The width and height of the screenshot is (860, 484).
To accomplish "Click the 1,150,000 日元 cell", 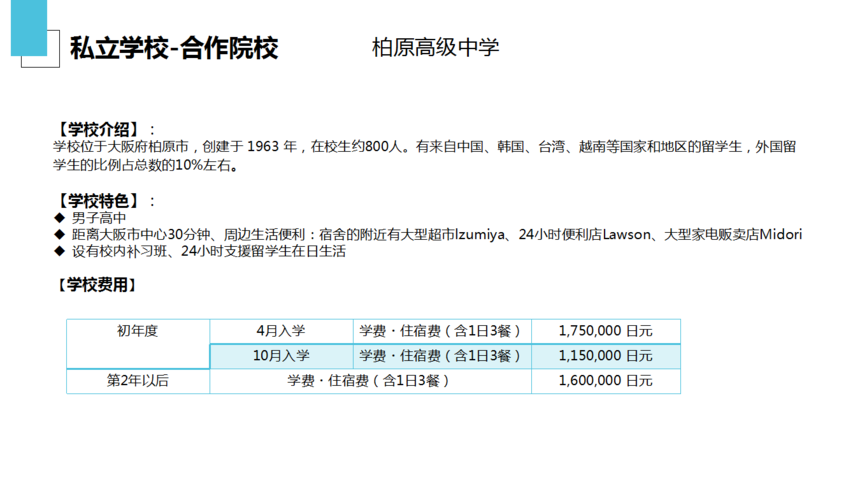I will tap(606, 356).
